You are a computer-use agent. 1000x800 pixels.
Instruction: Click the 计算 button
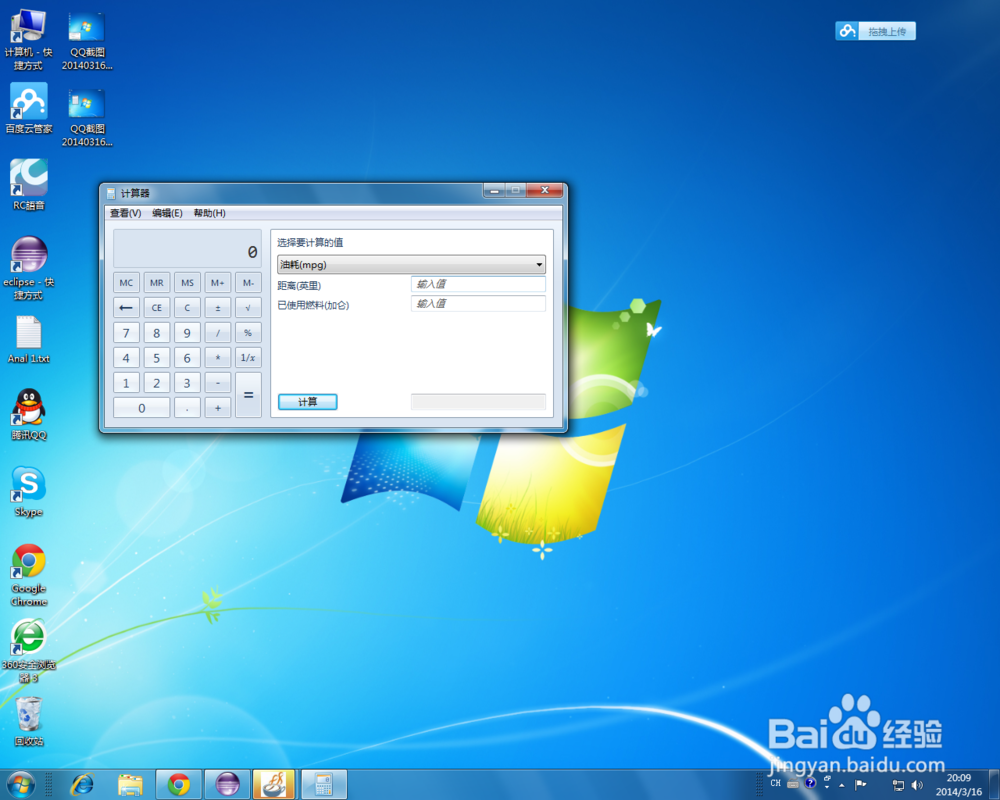pos(306,401)
